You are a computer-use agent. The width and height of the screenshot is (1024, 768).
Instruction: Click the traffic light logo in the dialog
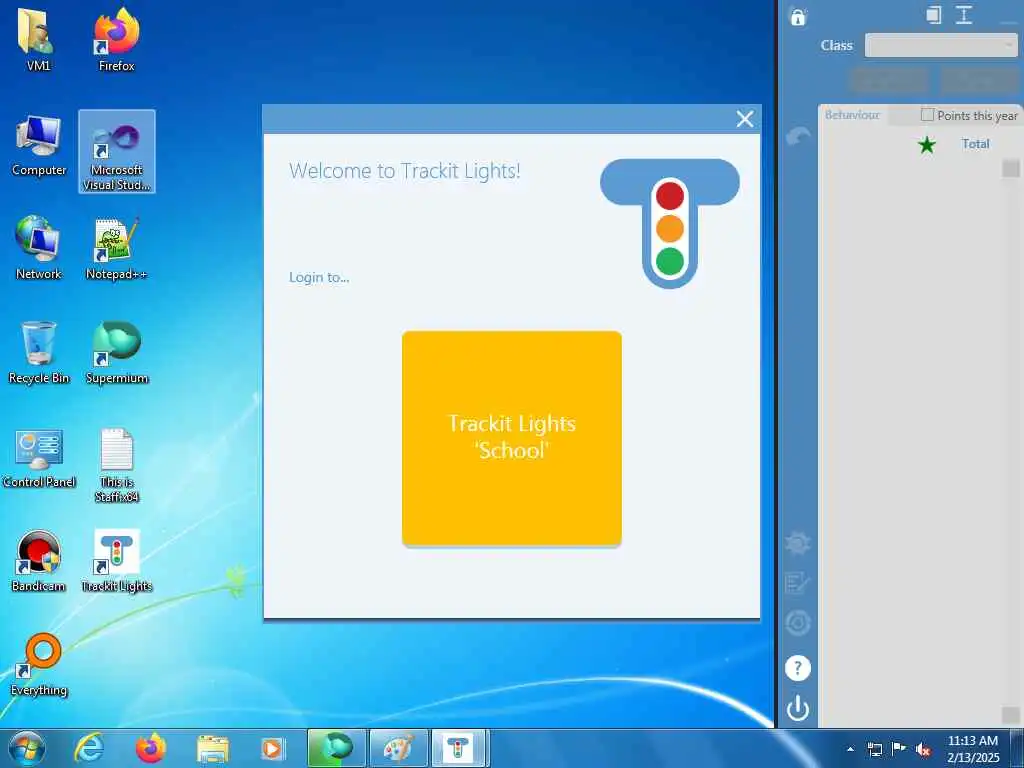[x=669, y=223]
